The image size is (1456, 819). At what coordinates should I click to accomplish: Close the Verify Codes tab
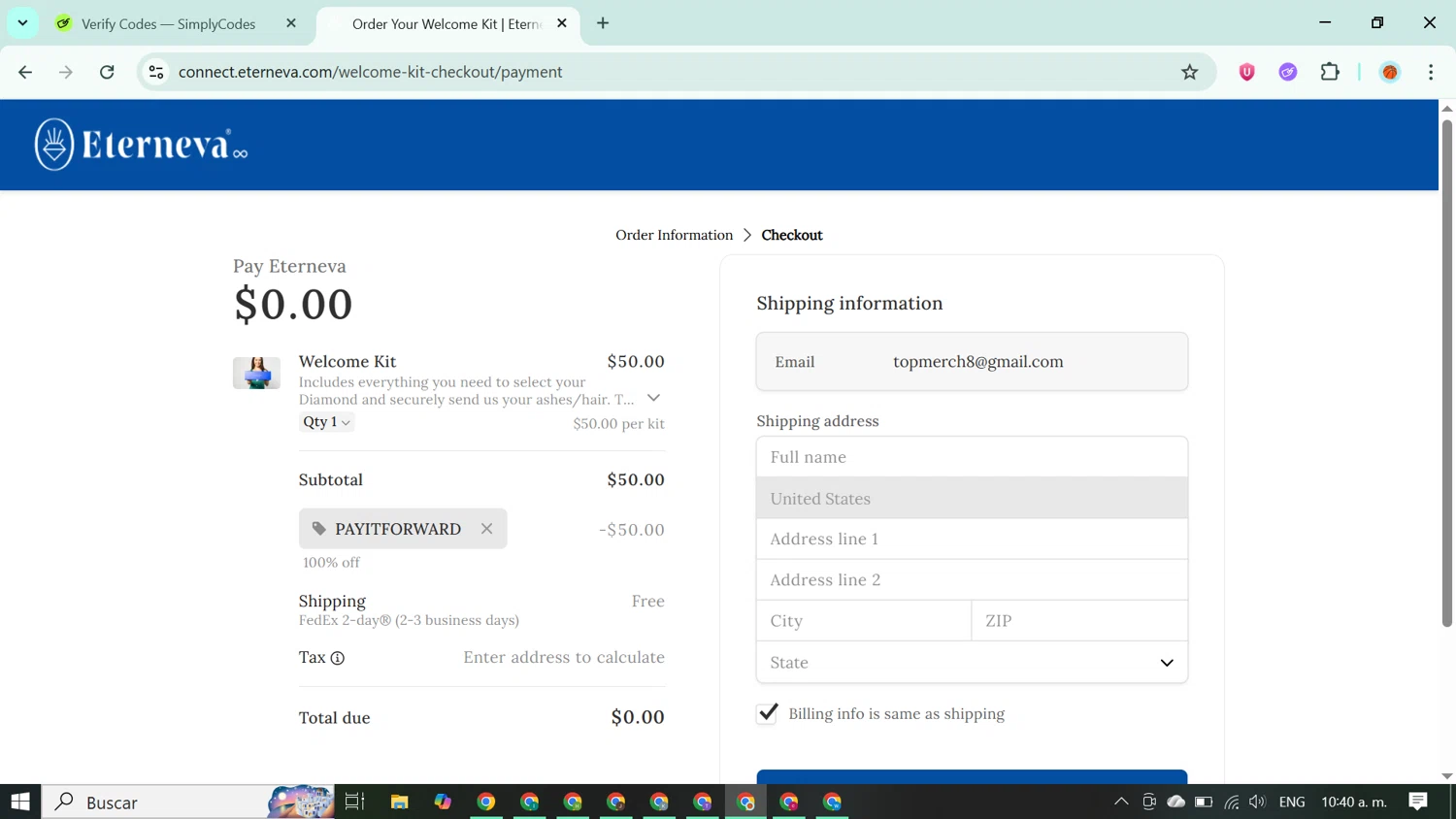pos(291,23)
